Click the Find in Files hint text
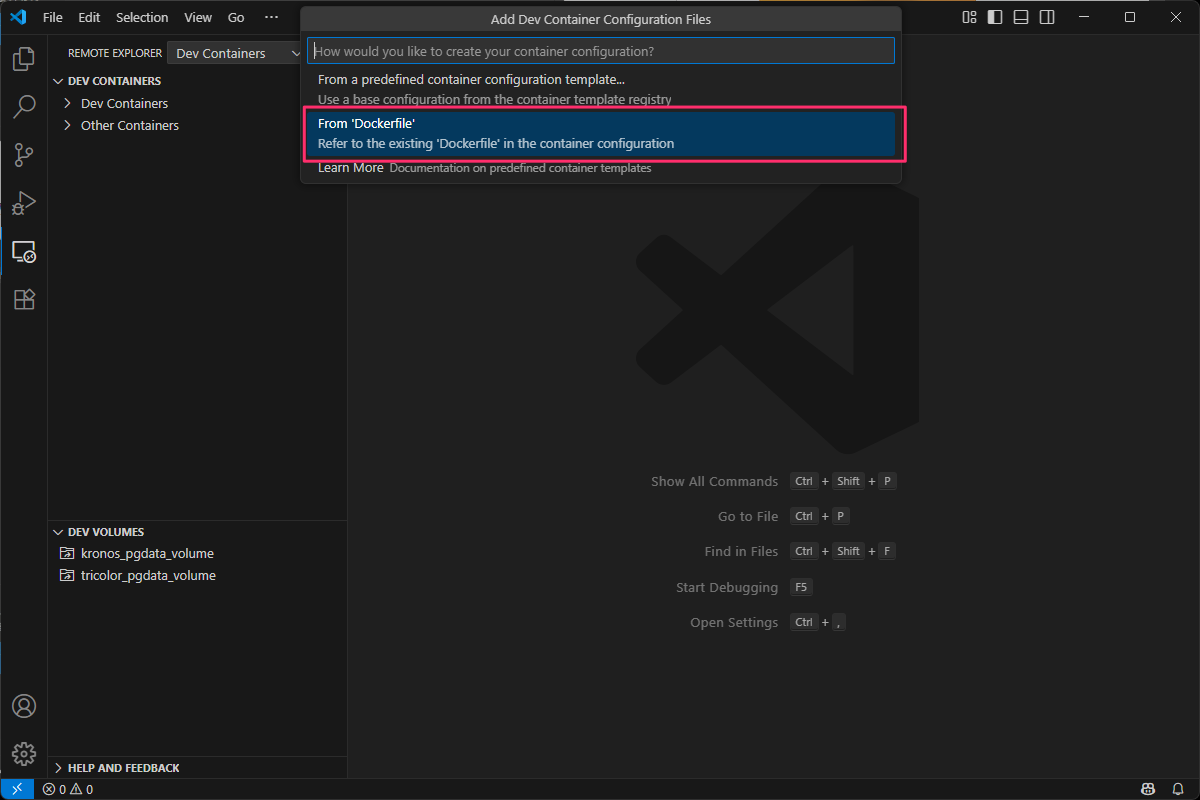Image resolution: width=1200 pixels, height=800 pixels. [x=741, y=551]
